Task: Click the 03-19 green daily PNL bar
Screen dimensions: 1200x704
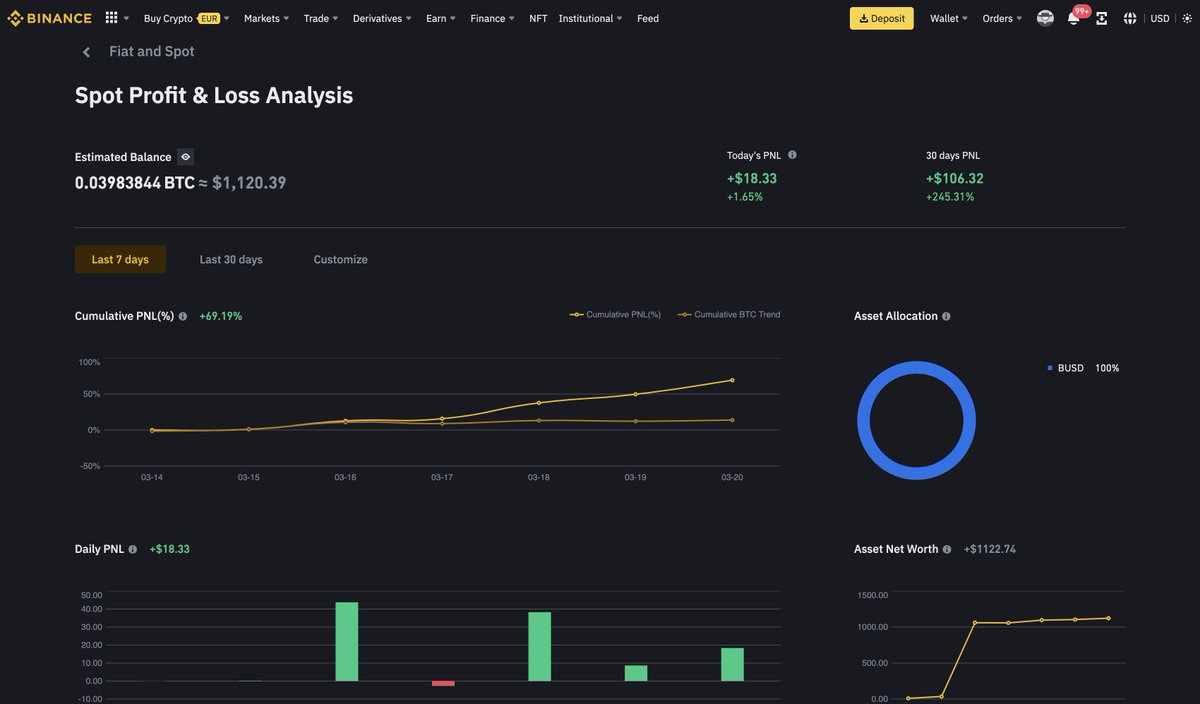Action: (636, 673)
